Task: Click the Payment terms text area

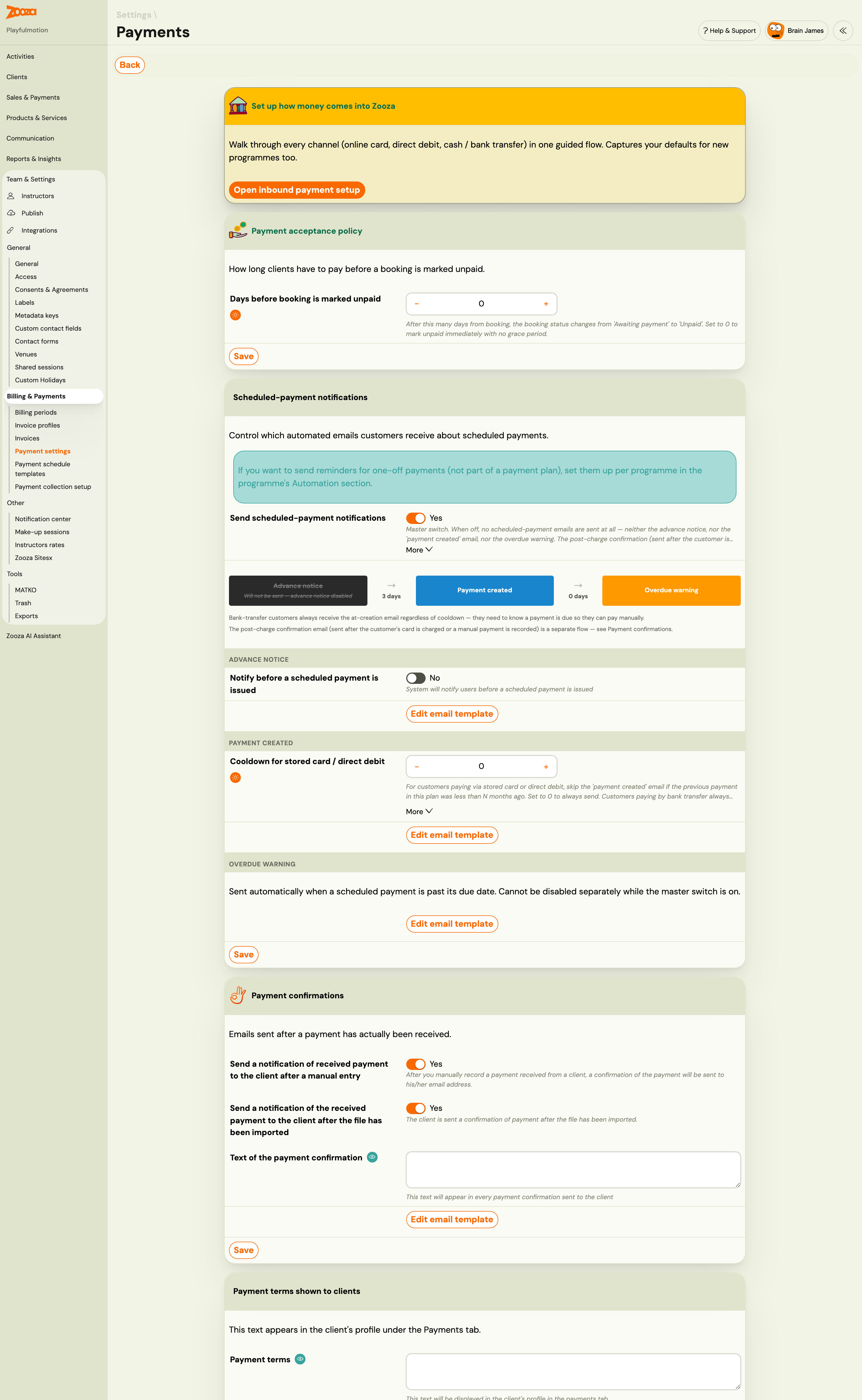Action: pyautogui.click(x=573, y=1371)
